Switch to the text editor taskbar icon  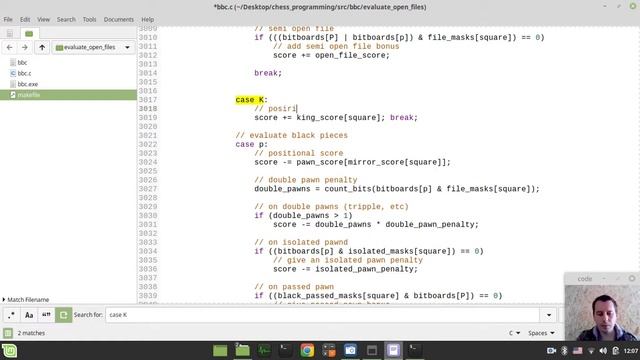[x=393, y=351]
